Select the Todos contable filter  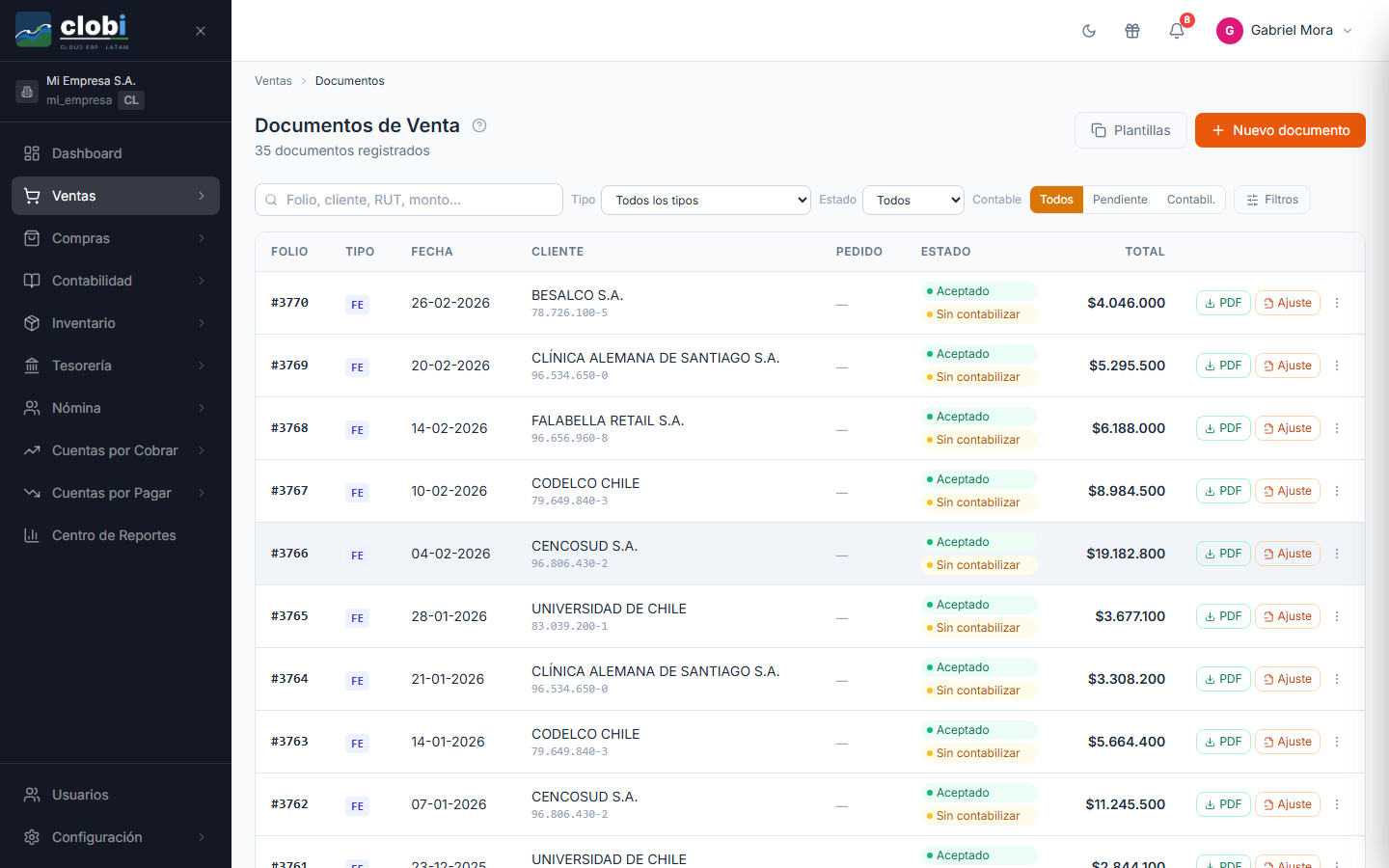pyautogui.click(x=1056, y=200)
